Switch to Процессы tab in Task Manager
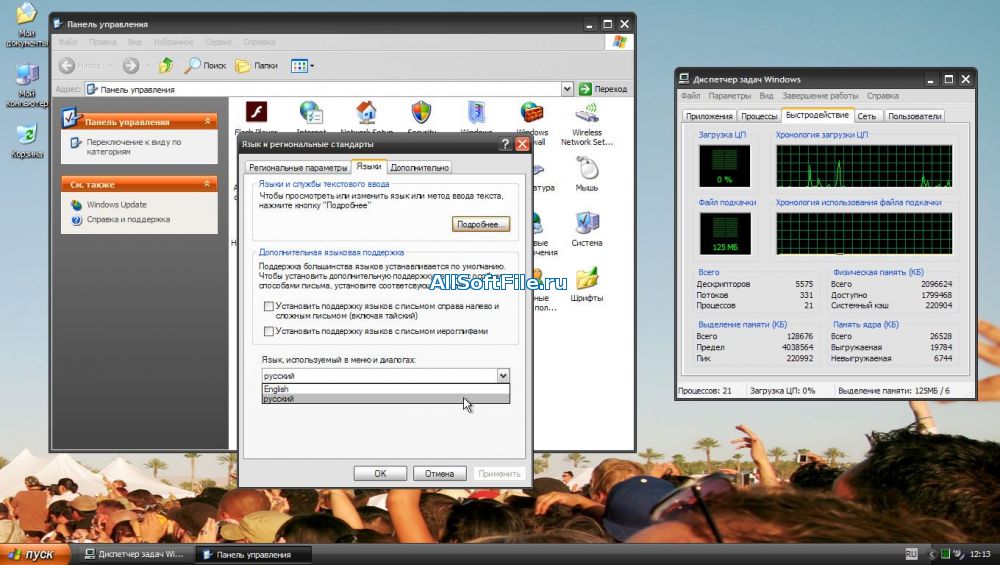The height and width of the screenshot is (565, 1000). 759,116
